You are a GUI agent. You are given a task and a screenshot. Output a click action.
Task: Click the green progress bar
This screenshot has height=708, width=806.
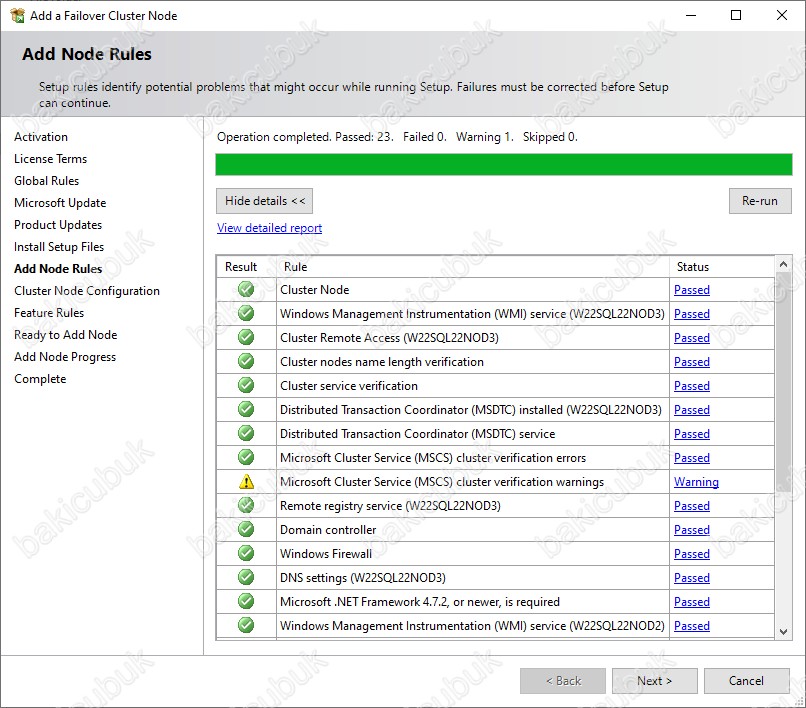coord(504,165)
